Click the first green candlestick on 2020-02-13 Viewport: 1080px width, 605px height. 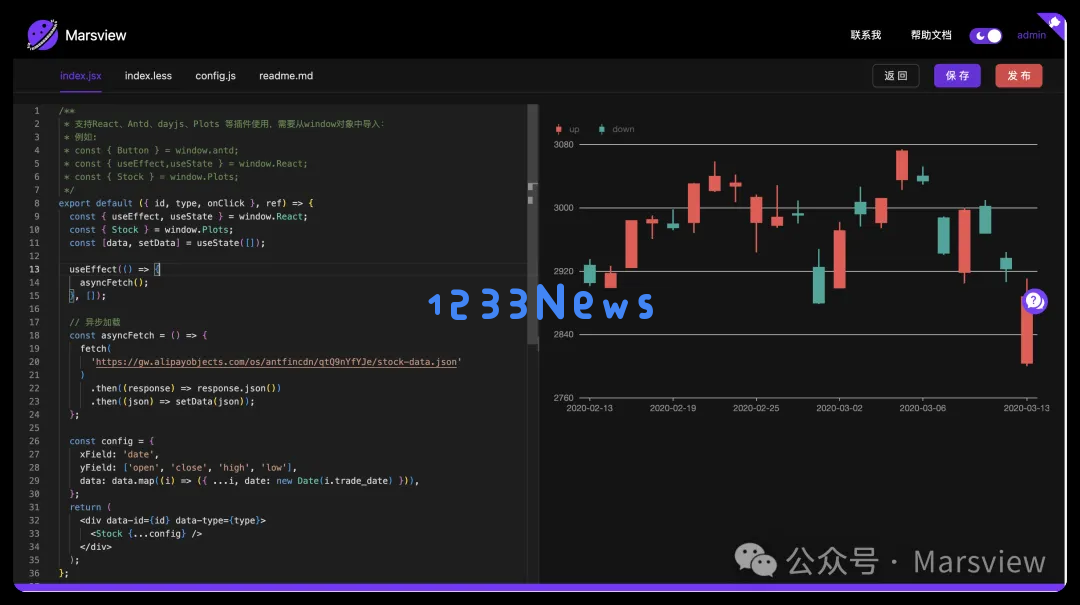(x=590, y=274)
